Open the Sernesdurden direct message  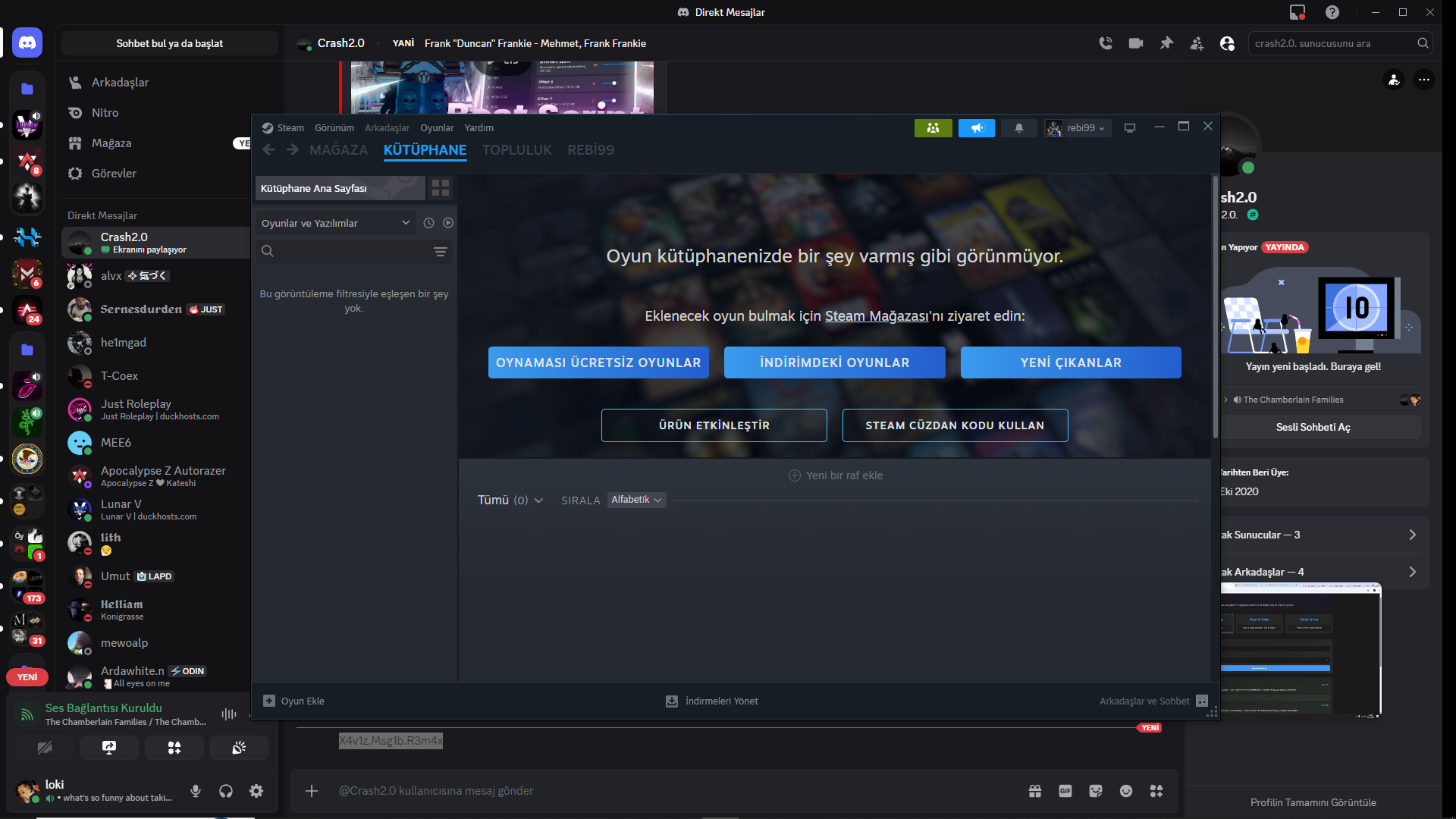[155, 309]
